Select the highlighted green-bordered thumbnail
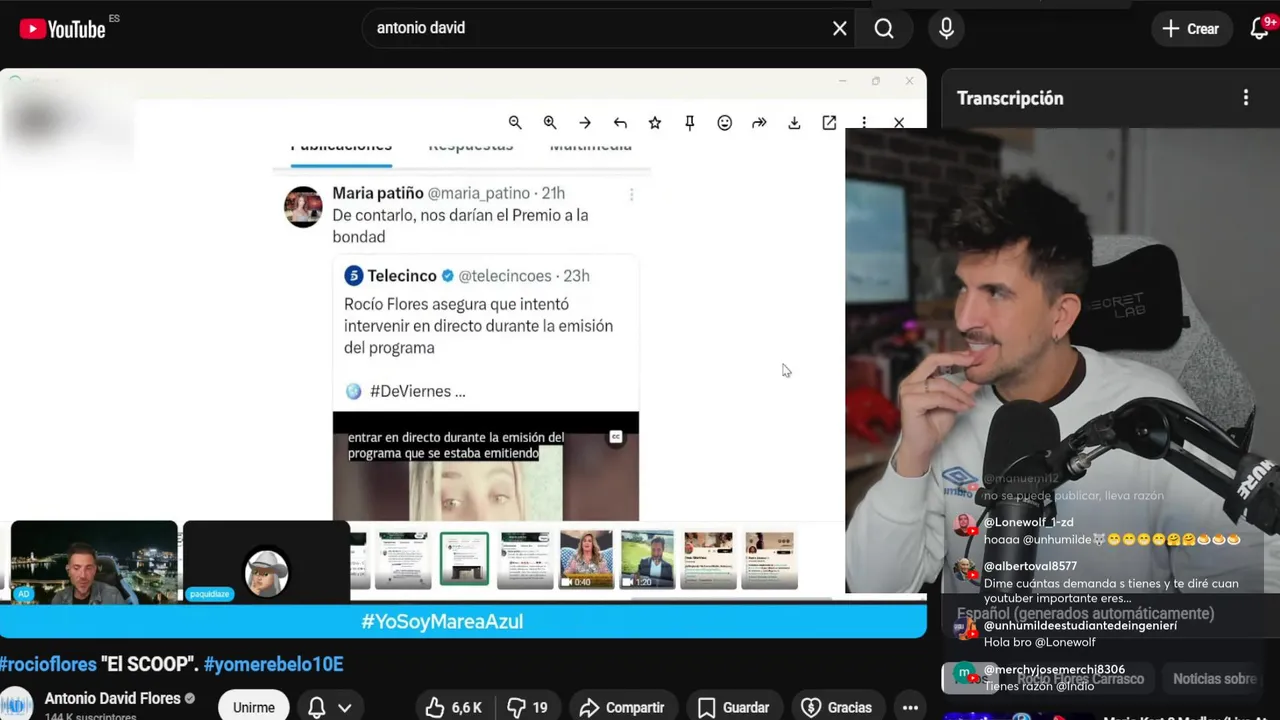 pyautogui.click(x=464, y=558)
